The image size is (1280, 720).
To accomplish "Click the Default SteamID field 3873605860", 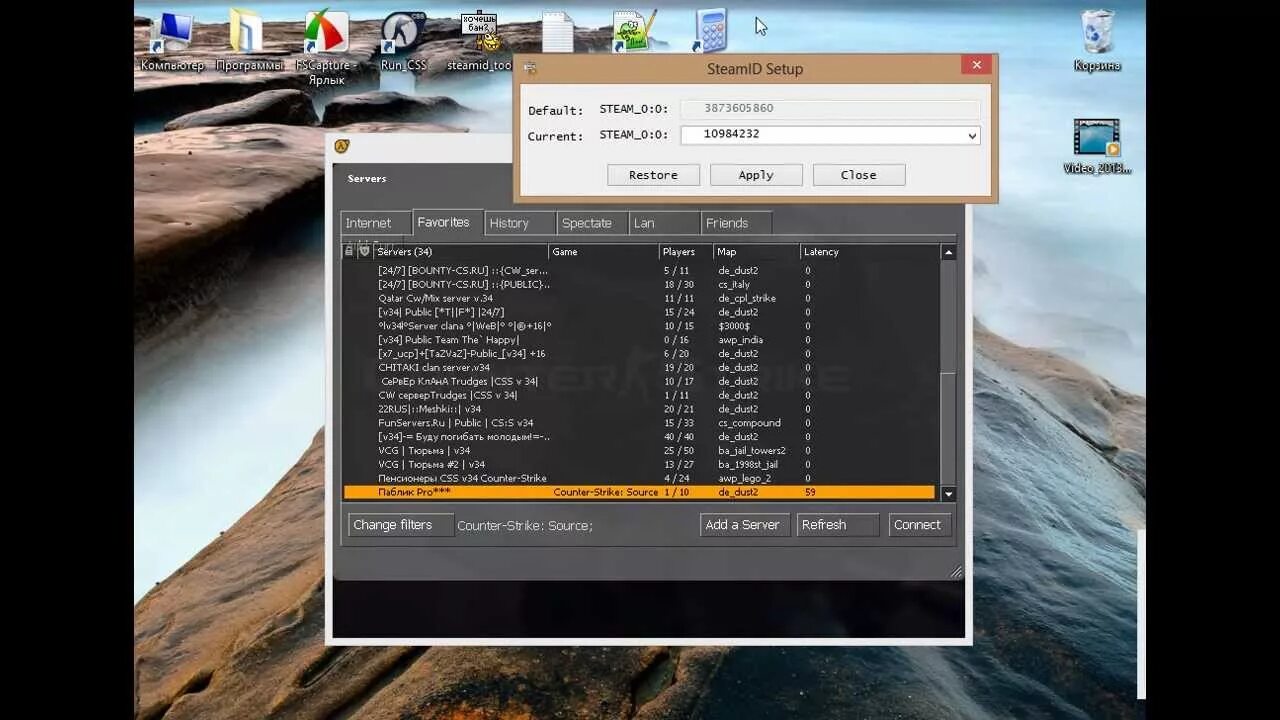I will point(830,108).
